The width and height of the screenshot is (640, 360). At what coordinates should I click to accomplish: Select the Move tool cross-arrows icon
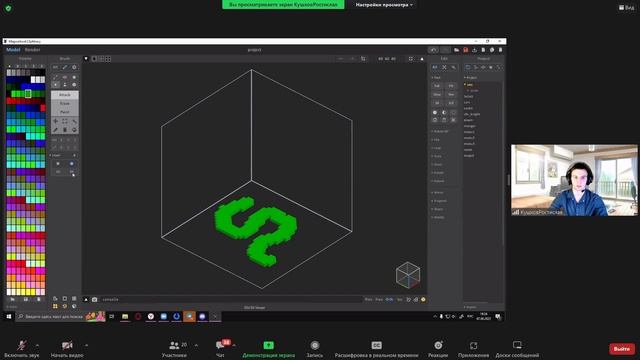click(x=56, y=121)
